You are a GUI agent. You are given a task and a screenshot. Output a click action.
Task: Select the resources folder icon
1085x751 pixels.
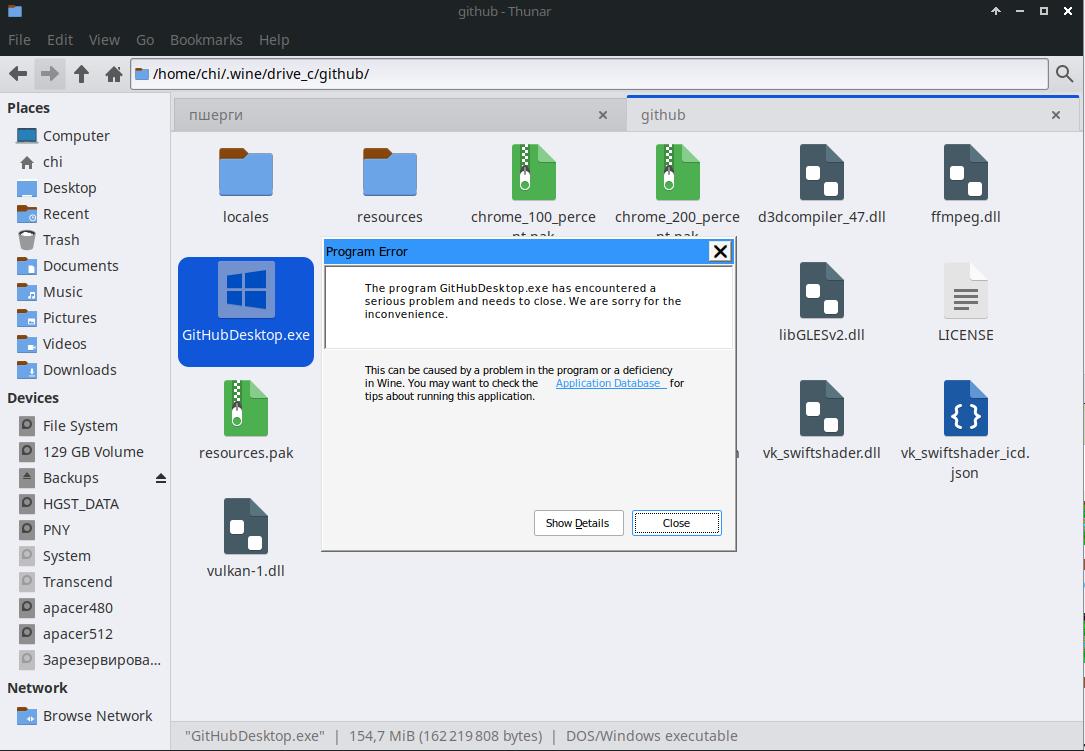(390, 172)
